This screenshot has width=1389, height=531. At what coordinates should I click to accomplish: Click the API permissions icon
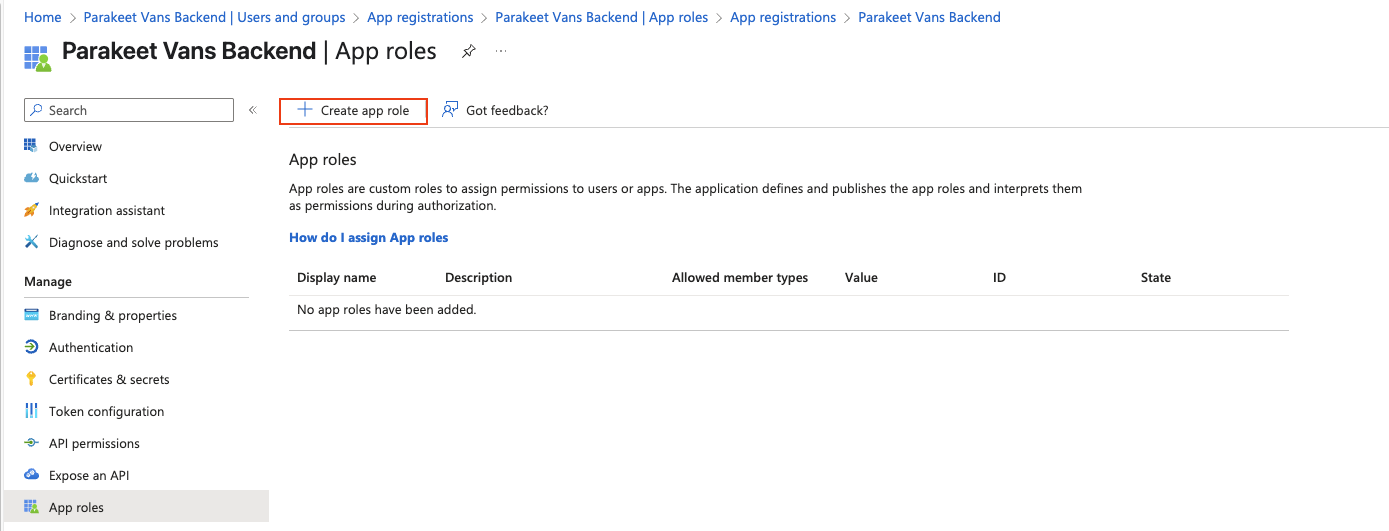click(31, 443)
